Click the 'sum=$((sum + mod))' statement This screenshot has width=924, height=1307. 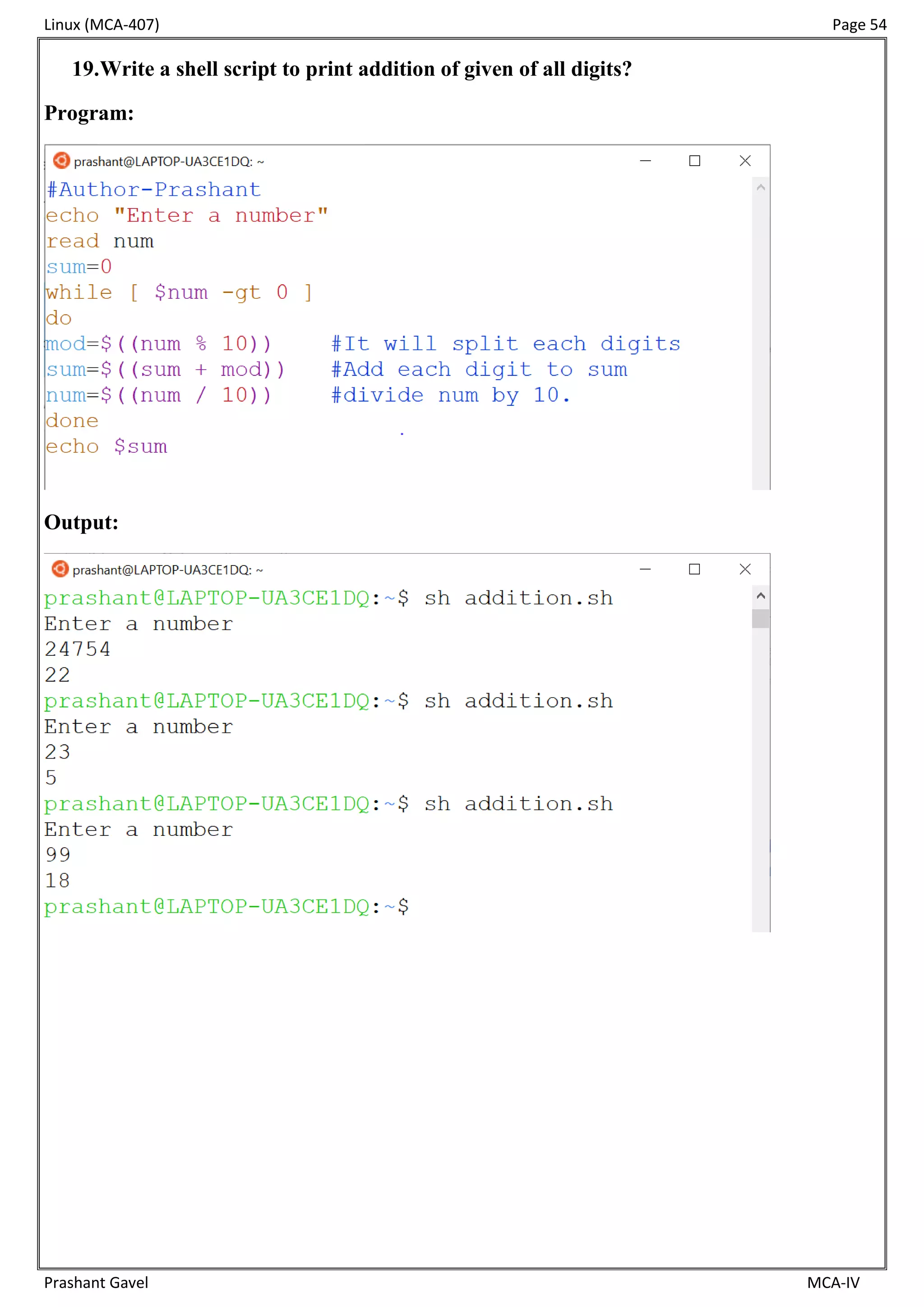[x=165, y=370]
